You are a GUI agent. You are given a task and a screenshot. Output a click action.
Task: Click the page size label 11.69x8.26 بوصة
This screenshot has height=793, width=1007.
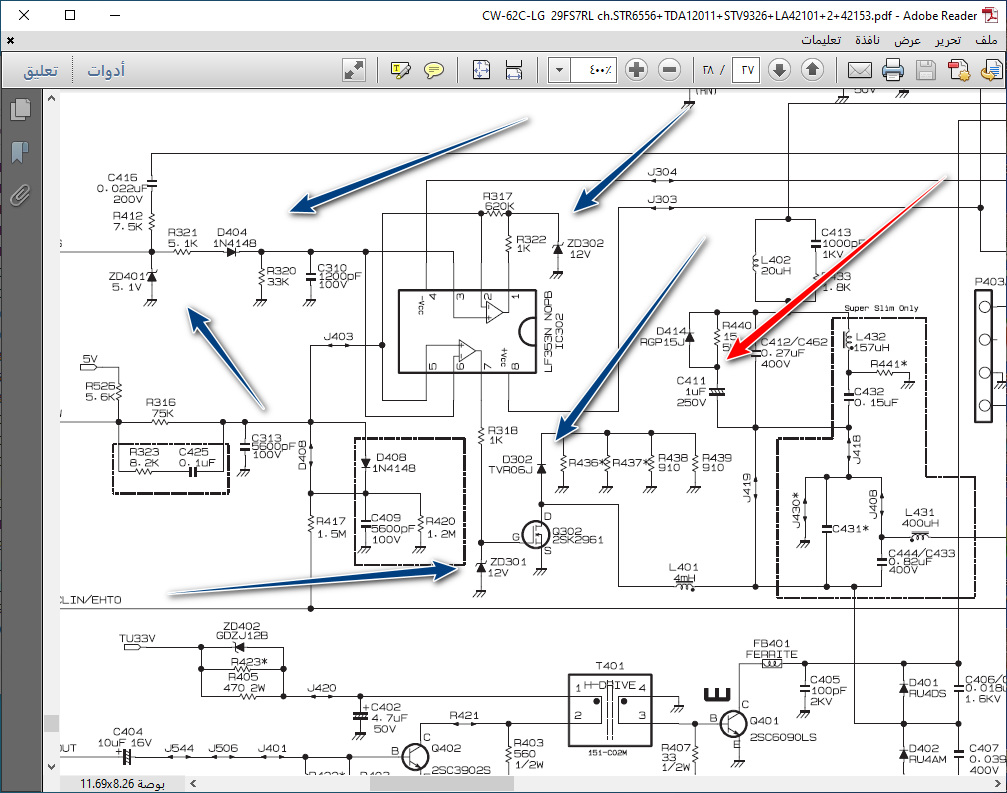(x=122, y=783)
